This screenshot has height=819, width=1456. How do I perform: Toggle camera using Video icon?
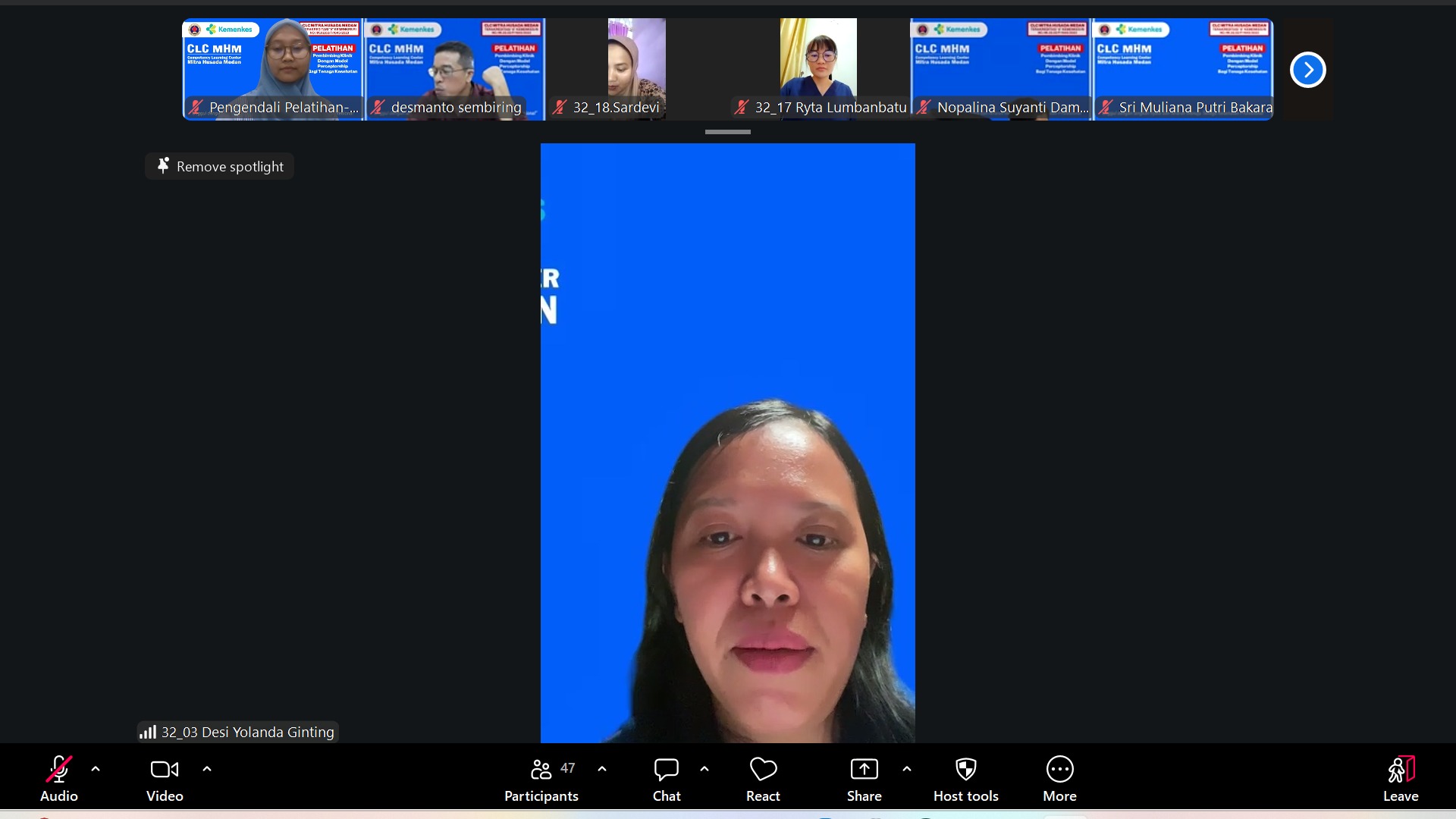pos(165,770)
